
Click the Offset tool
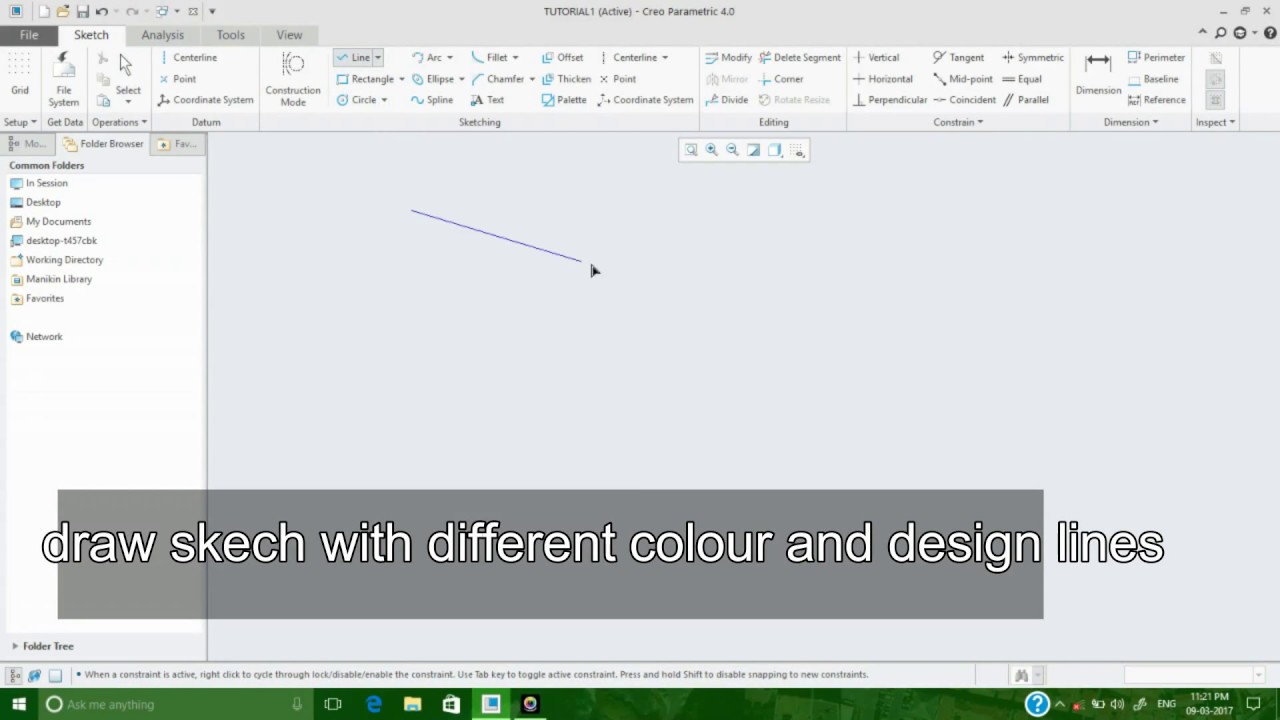[562, 58]
